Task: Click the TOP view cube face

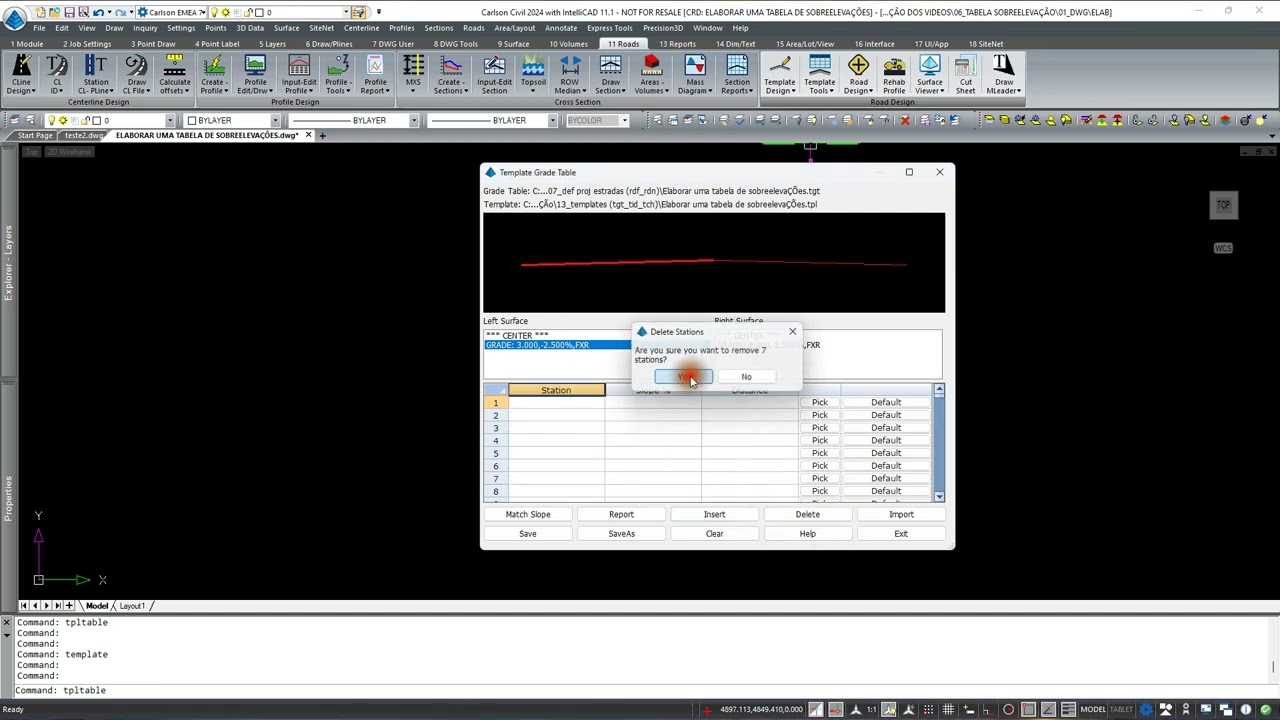Action: point(1223,205)
